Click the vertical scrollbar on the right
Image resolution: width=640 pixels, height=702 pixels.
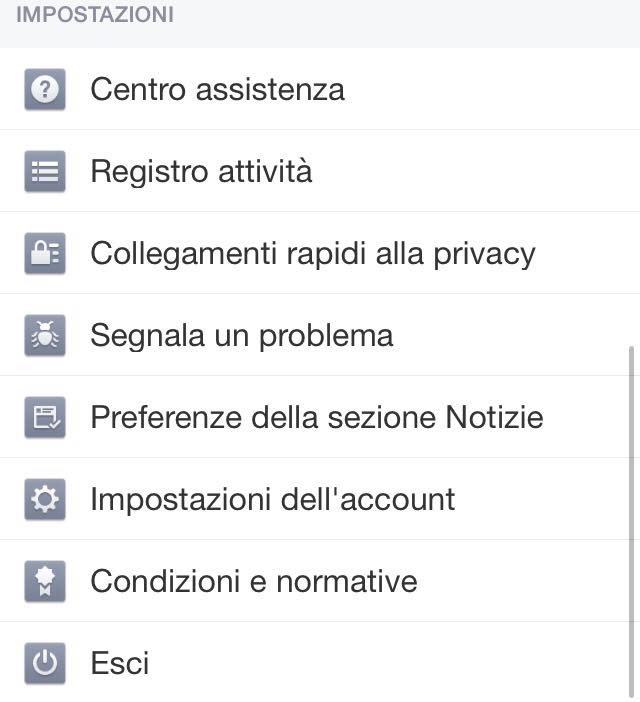(x=630, y=520)
